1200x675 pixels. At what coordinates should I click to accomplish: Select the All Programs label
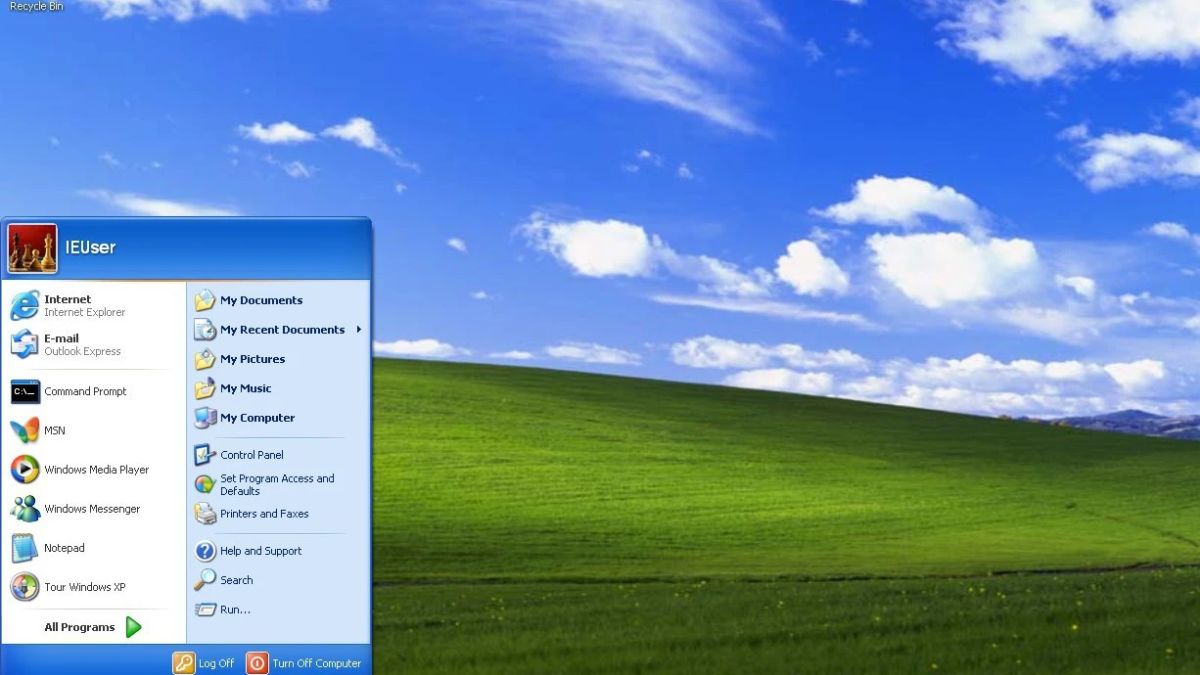click(x=79, y=627)
